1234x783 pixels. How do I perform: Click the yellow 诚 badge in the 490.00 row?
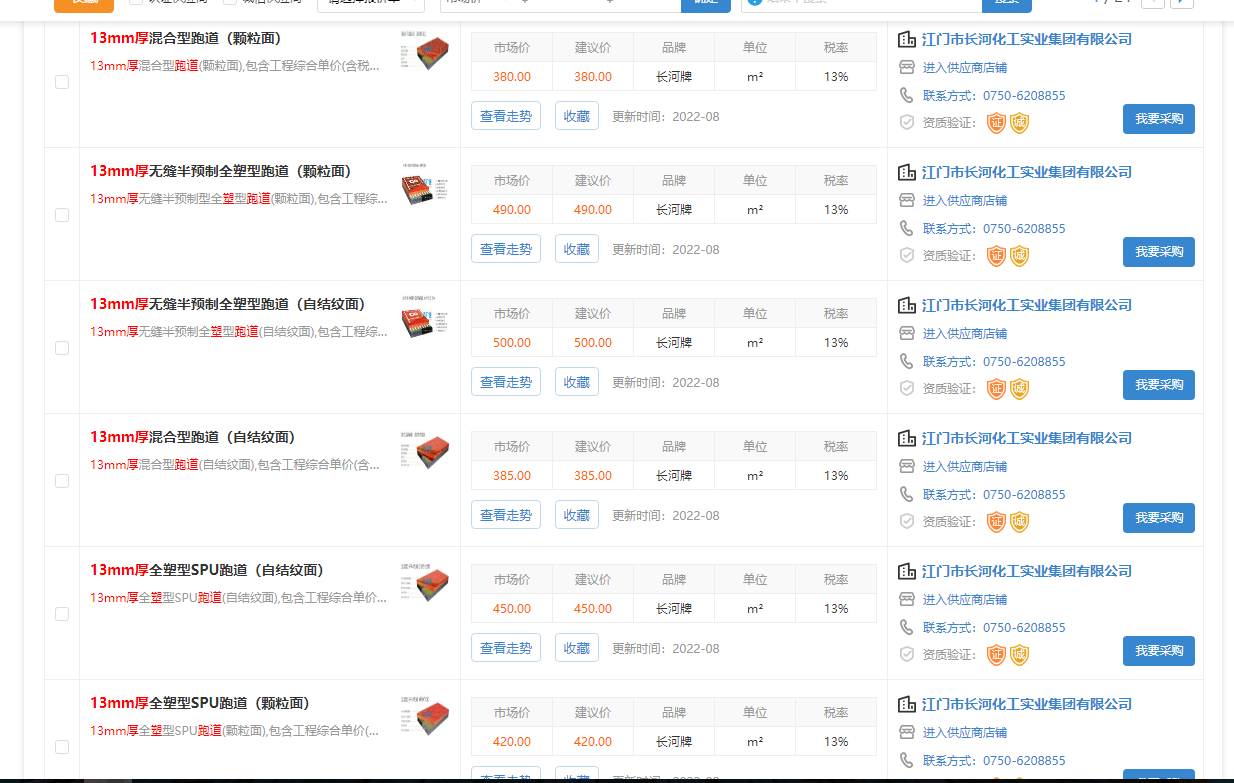tap(1019, 256)
